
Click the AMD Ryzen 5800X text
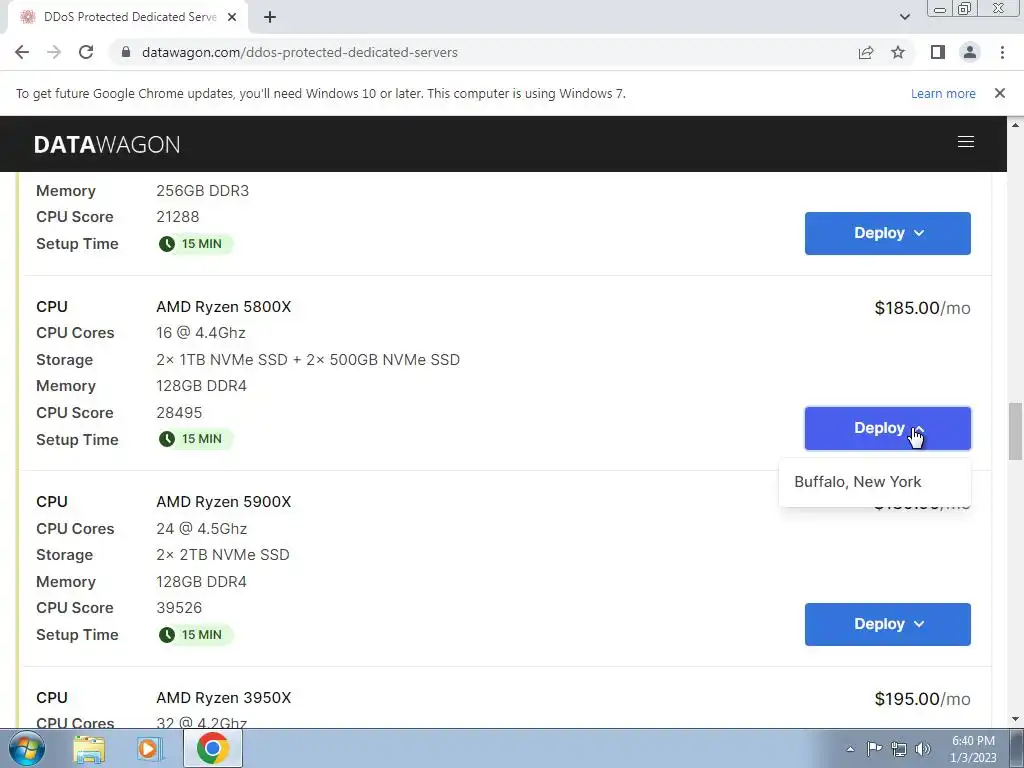[x=223, y=307]
